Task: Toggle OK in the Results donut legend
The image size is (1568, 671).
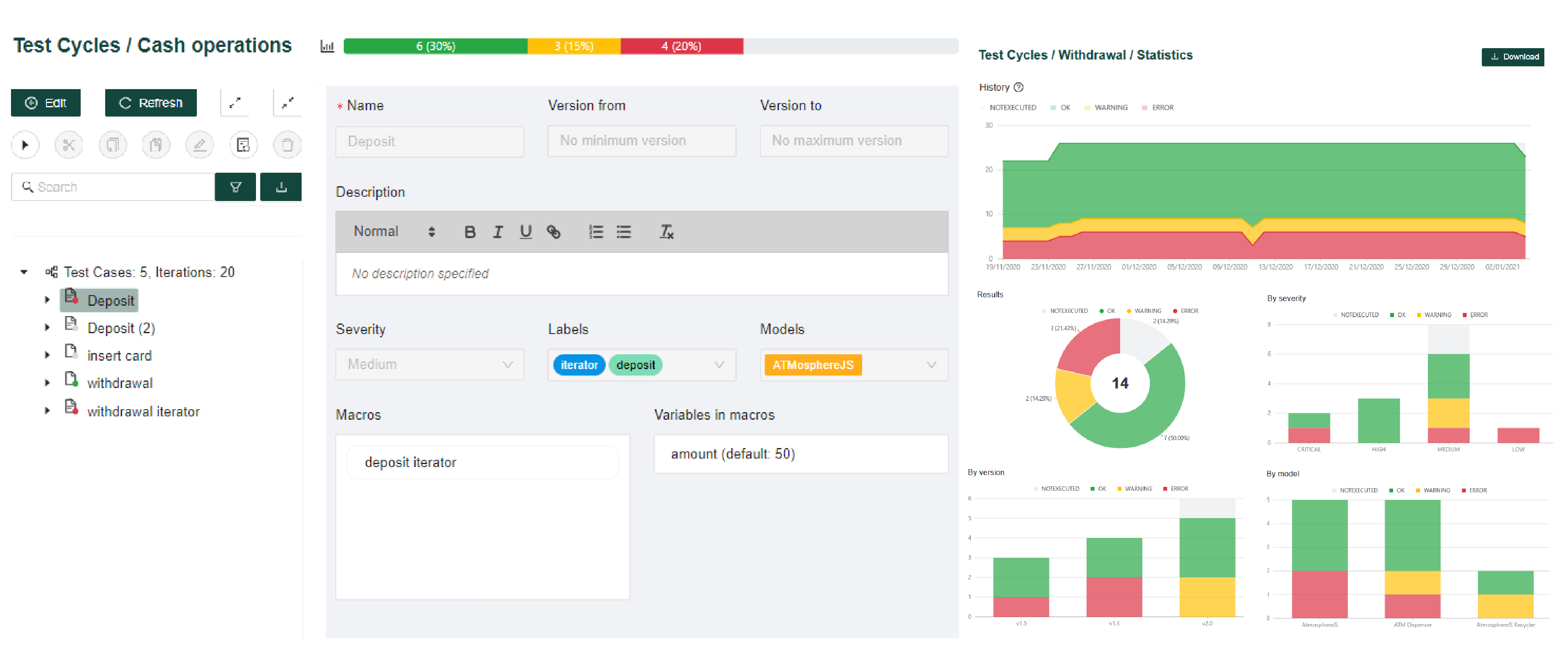Action: pyautogui.click(x=1107, y=311)
